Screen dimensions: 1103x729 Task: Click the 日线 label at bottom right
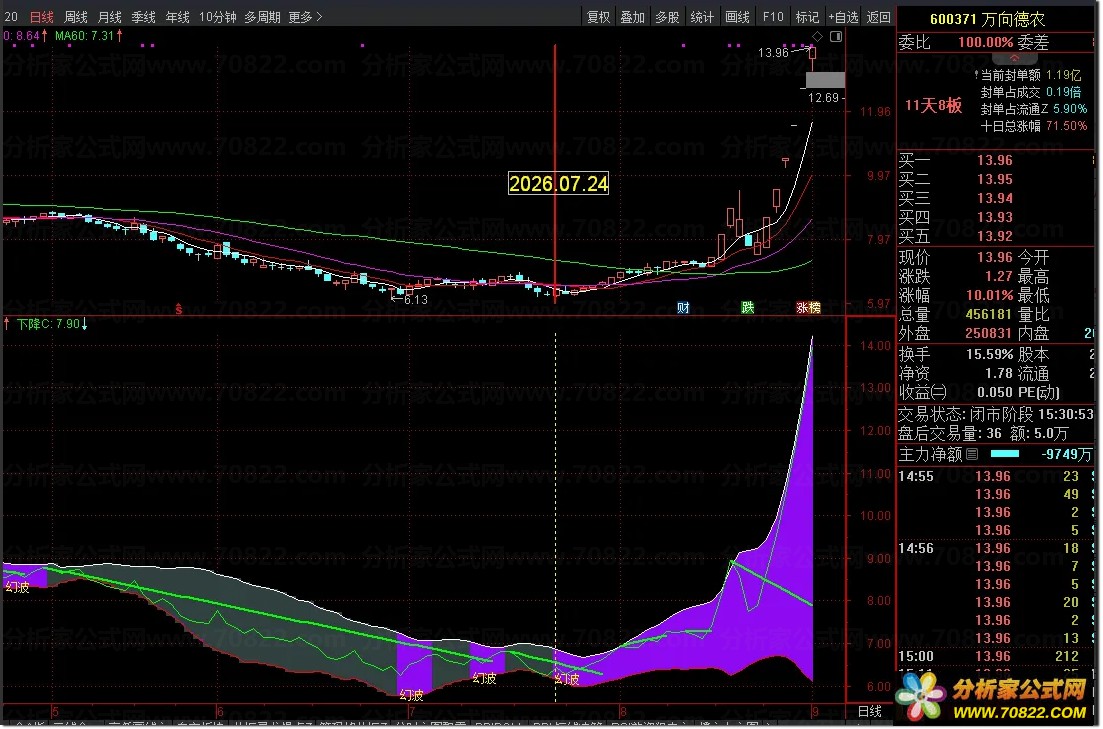point(872,713)
